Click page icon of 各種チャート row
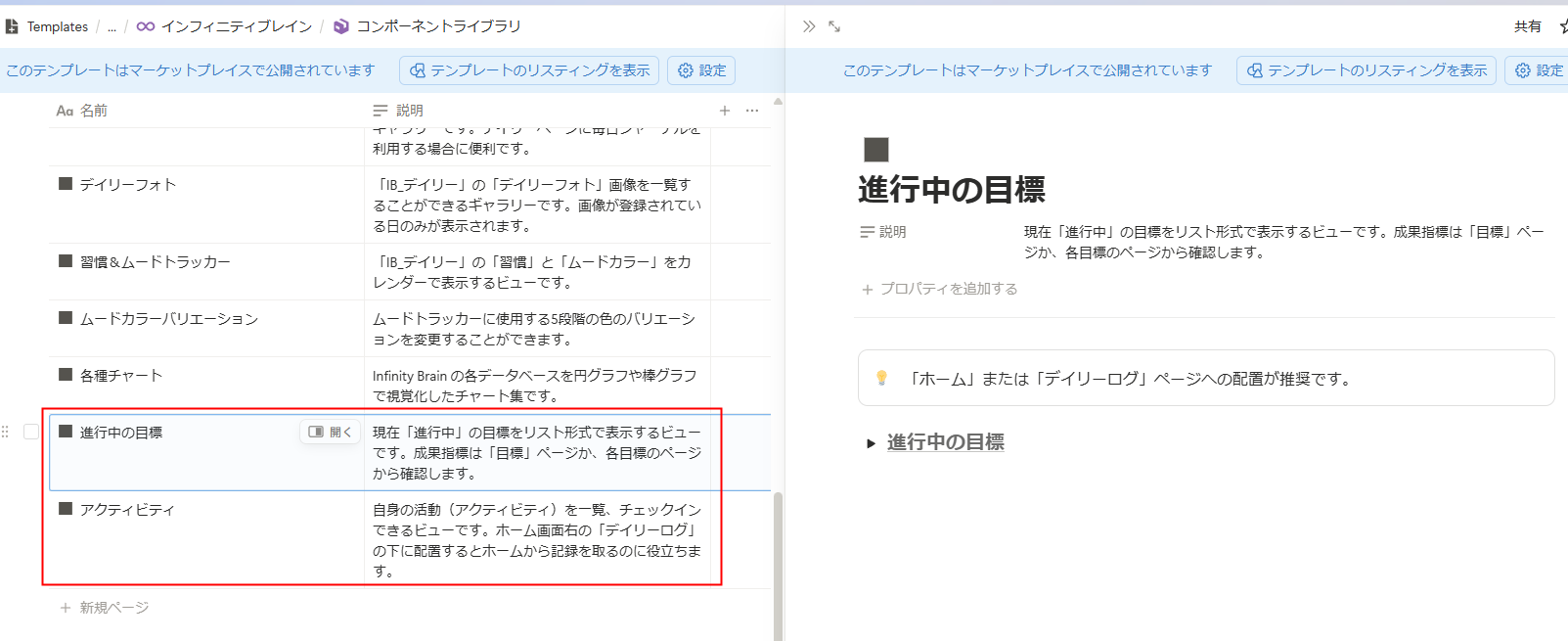The image size is (1568, 641). [x=66, y=375]
